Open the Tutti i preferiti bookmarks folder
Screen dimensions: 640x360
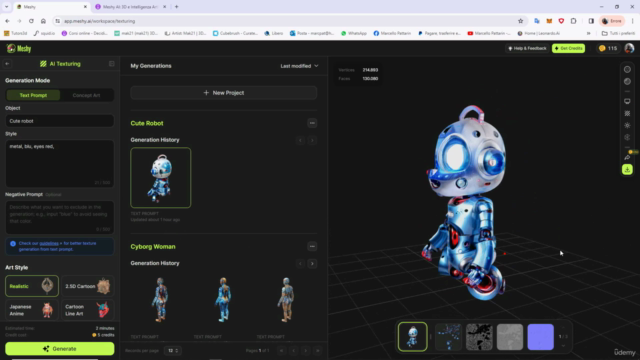pos(618,33)
